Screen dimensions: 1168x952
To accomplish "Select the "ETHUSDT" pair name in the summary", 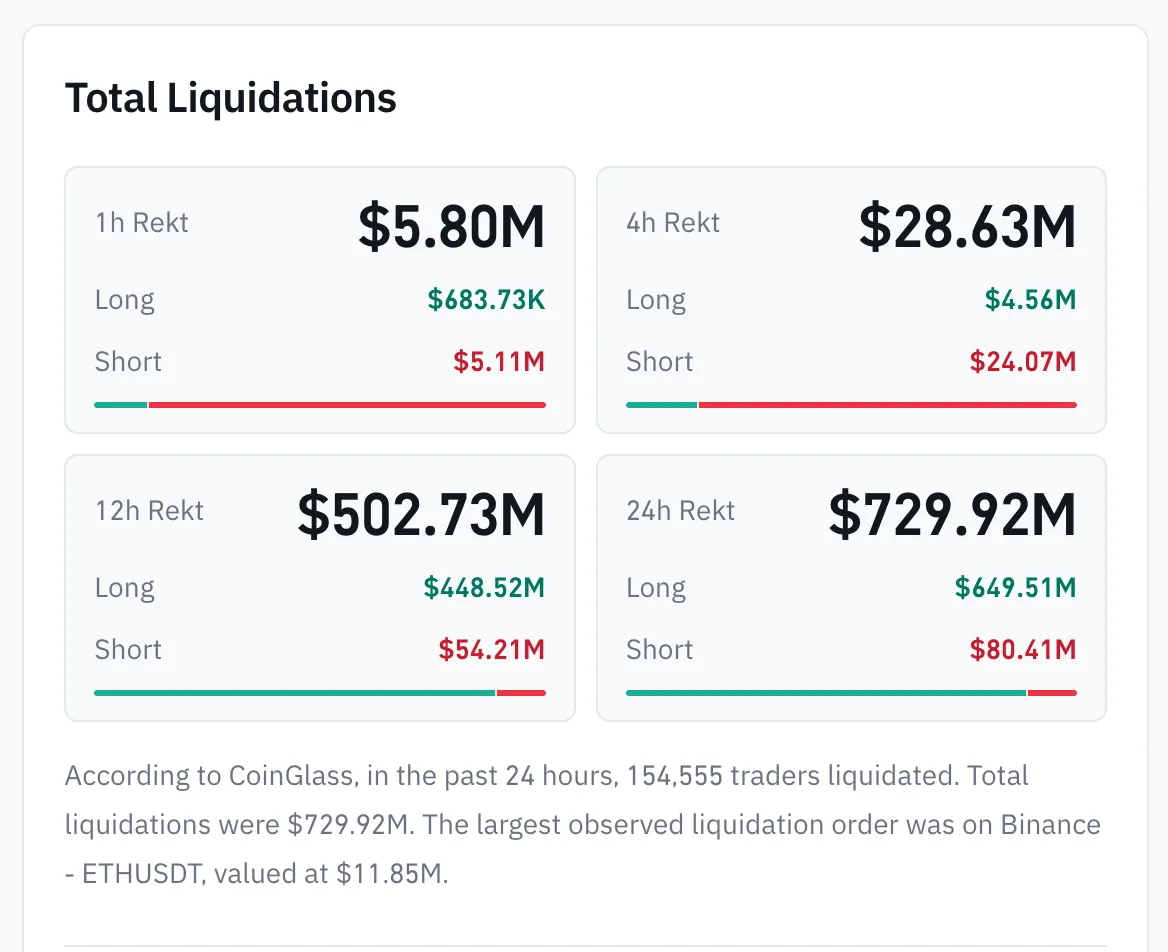I will click(142, 874).
